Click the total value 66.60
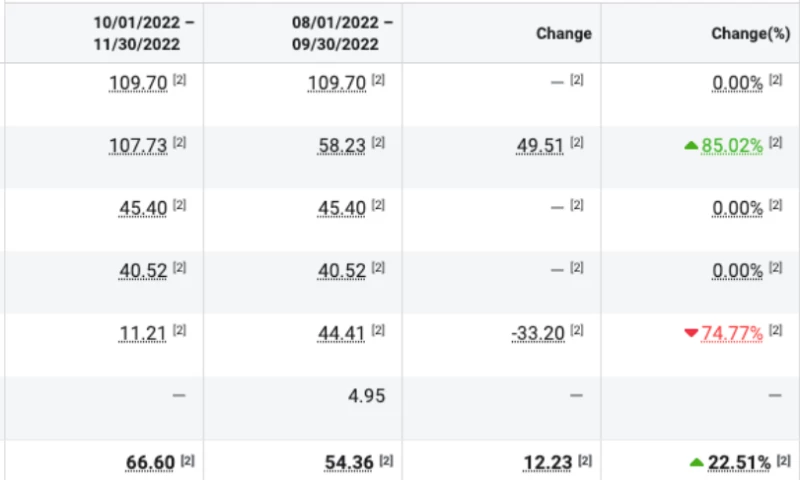Screen dimensions: 800x480 pyautogui.click(x=151, y=462)
